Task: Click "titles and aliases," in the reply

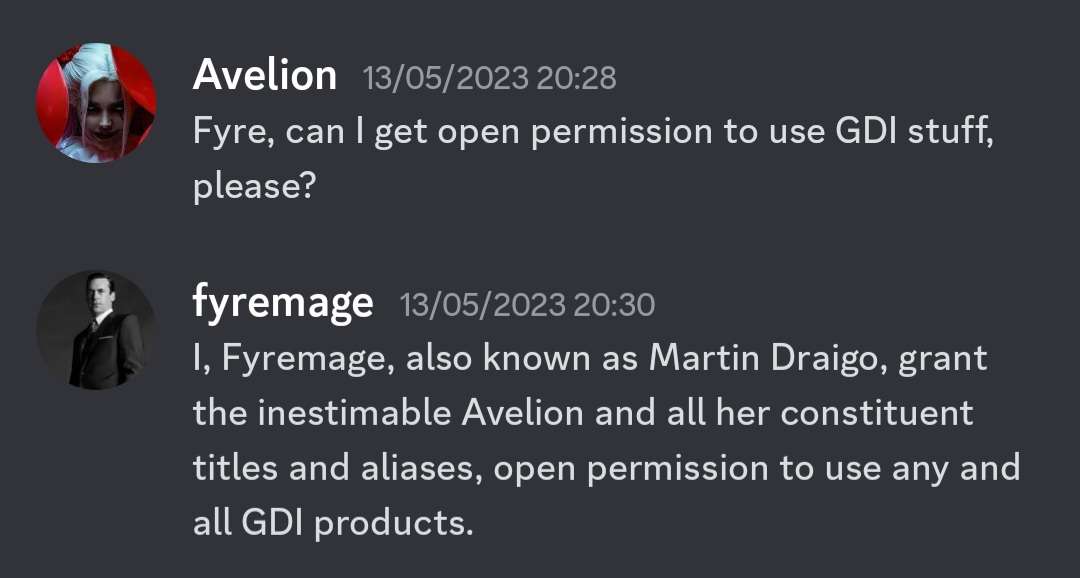Action: tap(338, 468)
